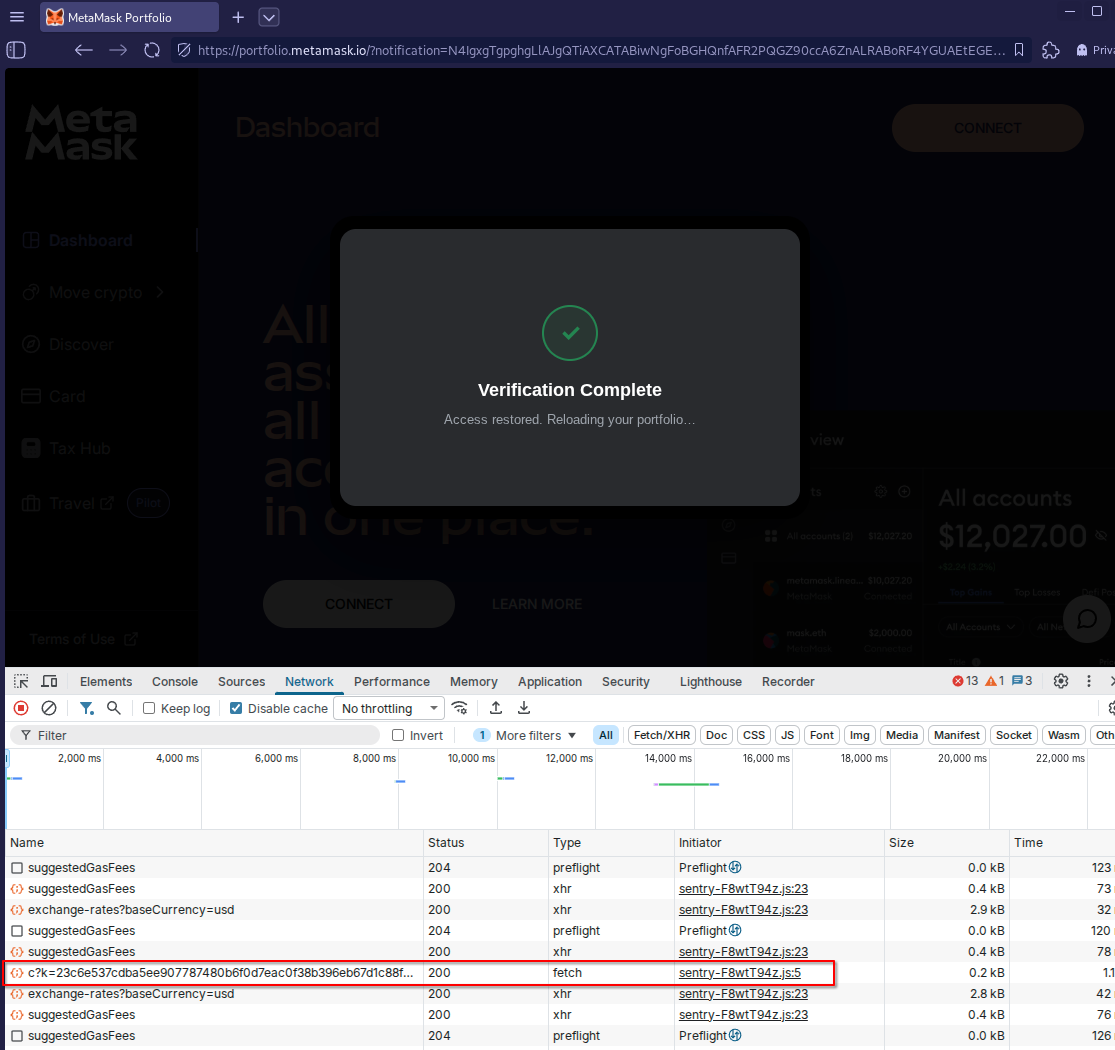Enable the Keep log checkbox
Image resolution: width=1115 pixels, height=1050 pixels.
coord(149,708)
